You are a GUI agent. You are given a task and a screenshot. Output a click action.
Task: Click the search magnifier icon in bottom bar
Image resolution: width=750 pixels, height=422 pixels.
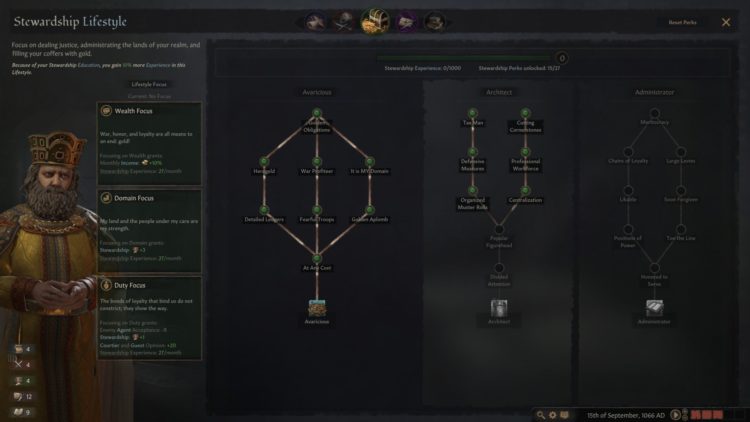click(x=540, y=415)
